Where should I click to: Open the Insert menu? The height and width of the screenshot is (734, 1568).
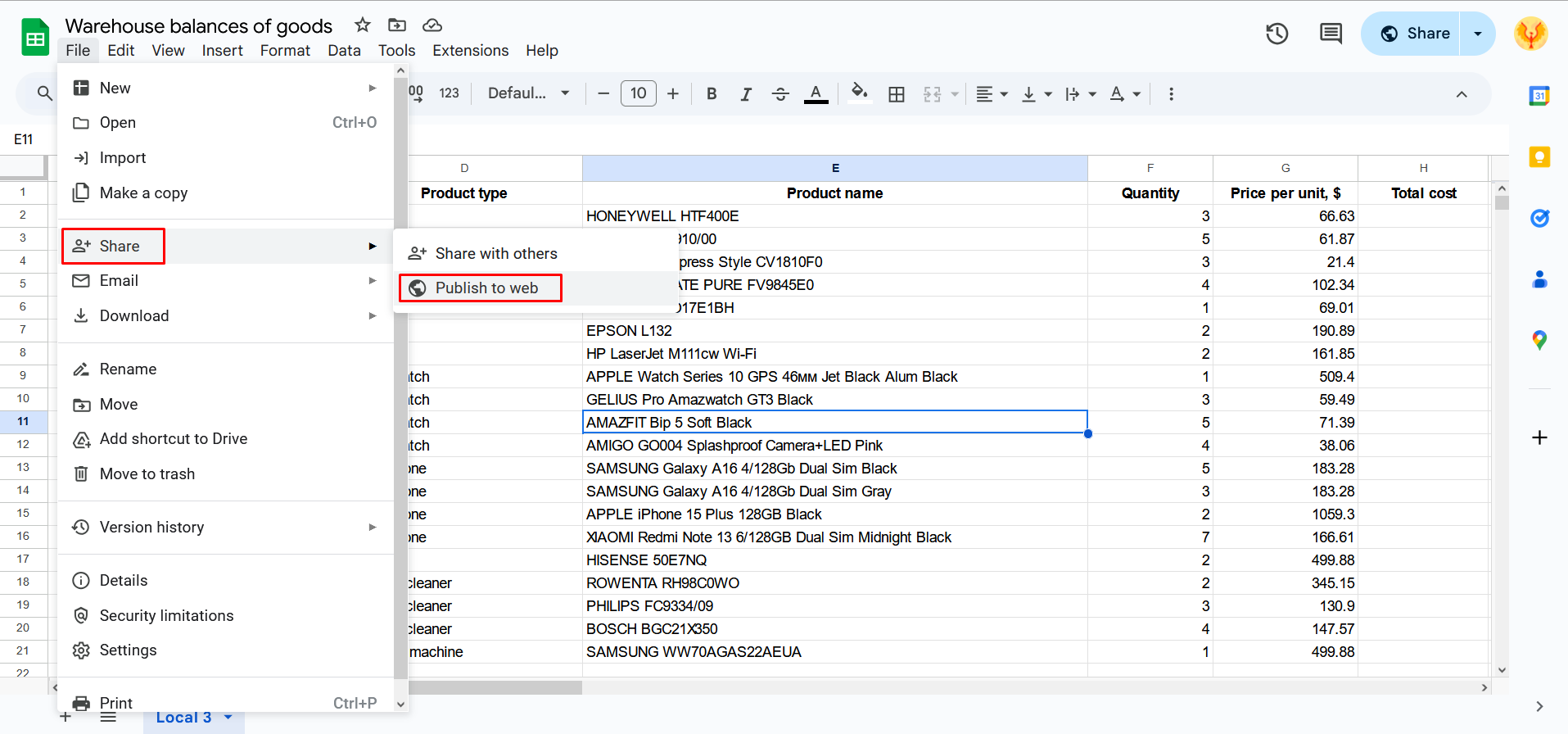click(222, 51)
